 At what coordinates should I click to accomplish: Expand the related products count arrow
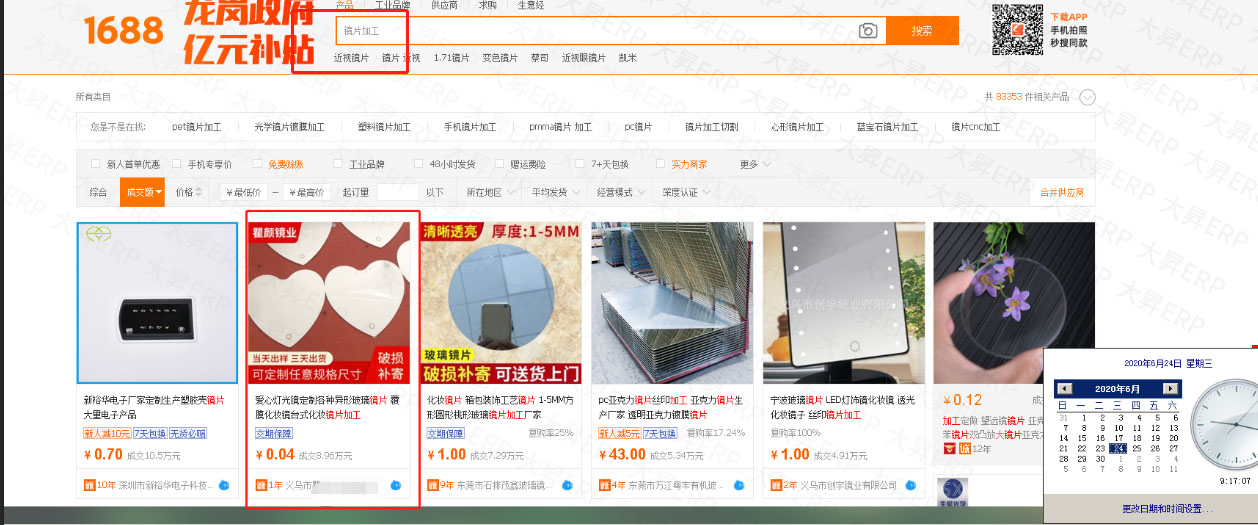click(x=1087, y=97)
